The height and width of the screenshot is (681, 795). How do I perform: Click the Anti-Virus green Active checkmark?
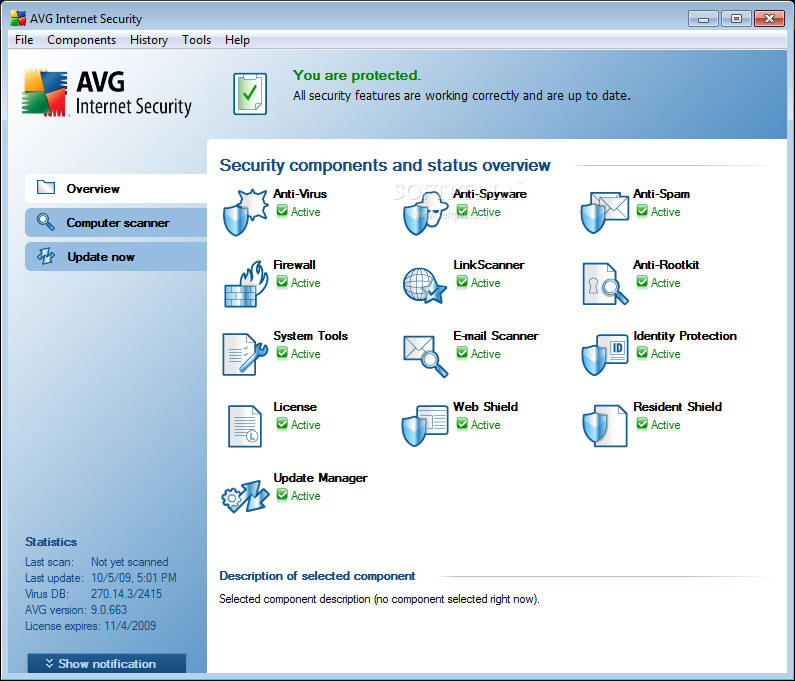pos(282,210)
